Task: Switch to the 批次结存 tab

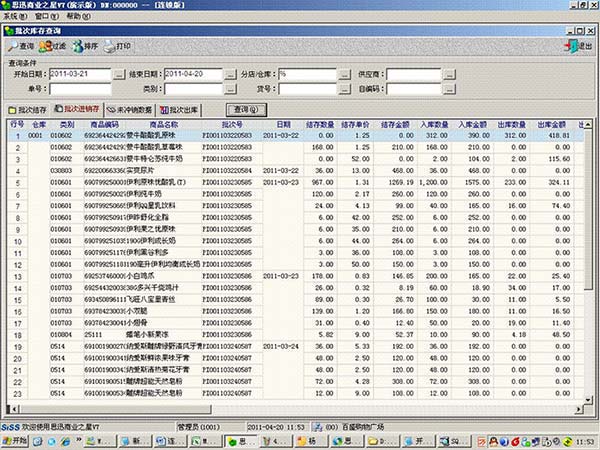Action: click(28, 110)
